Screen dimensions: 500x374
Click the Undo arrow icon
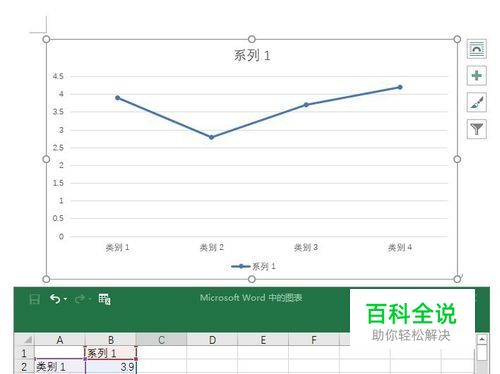tap(55, 299)
